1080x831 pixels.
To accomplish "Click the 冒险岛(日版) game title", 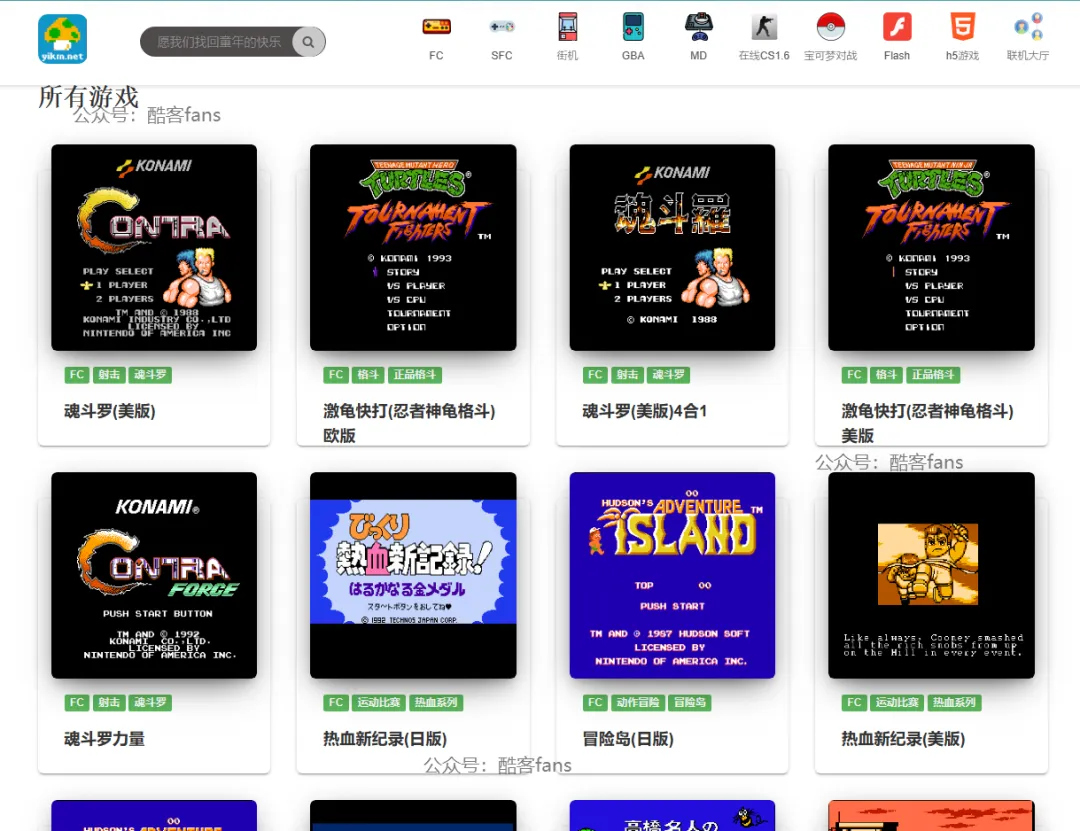I will click(628, 739).
